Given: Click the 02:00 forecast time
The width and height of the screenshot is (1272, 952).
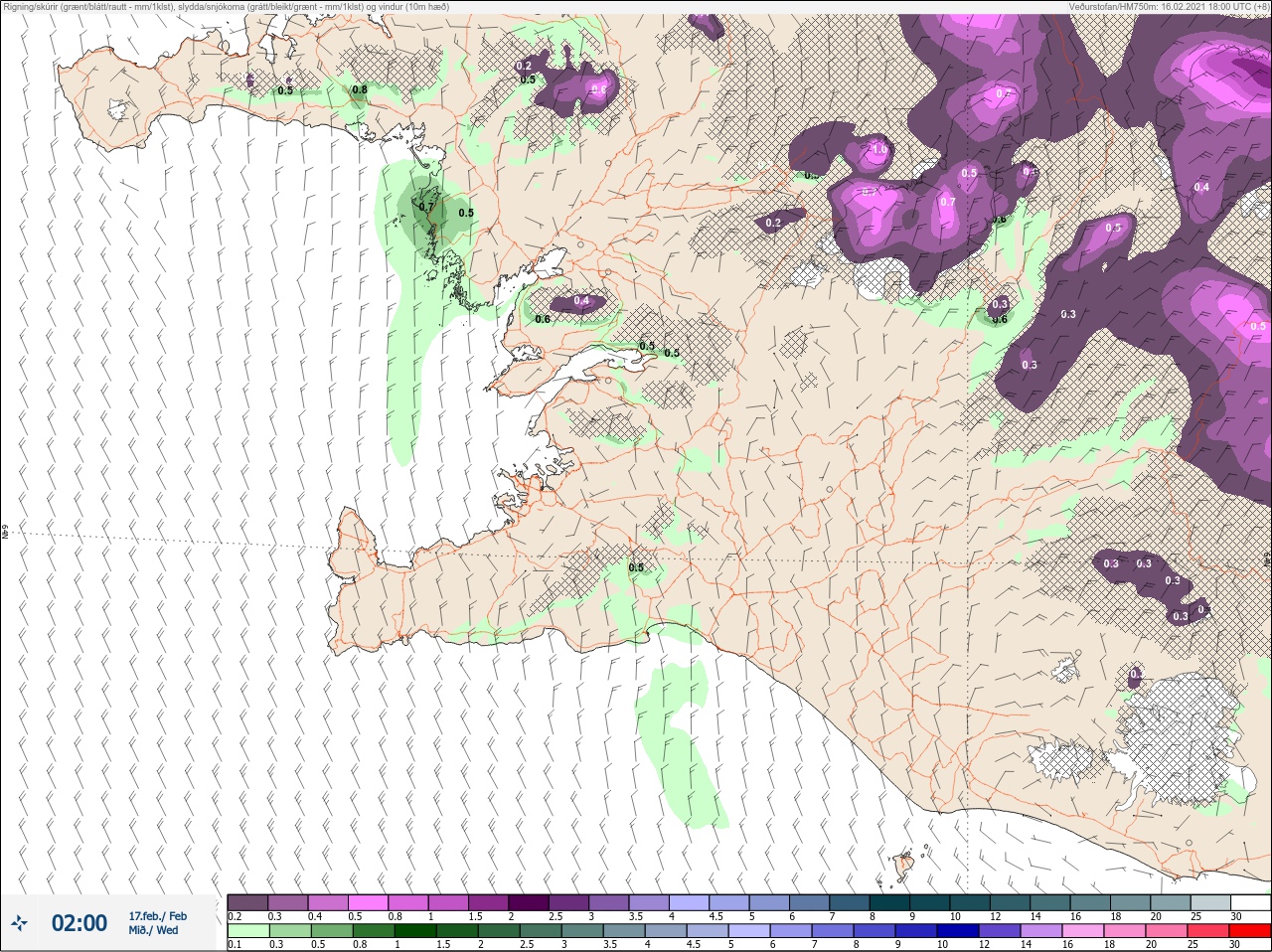Looking at the screenshot, I should tap(79, 923).
